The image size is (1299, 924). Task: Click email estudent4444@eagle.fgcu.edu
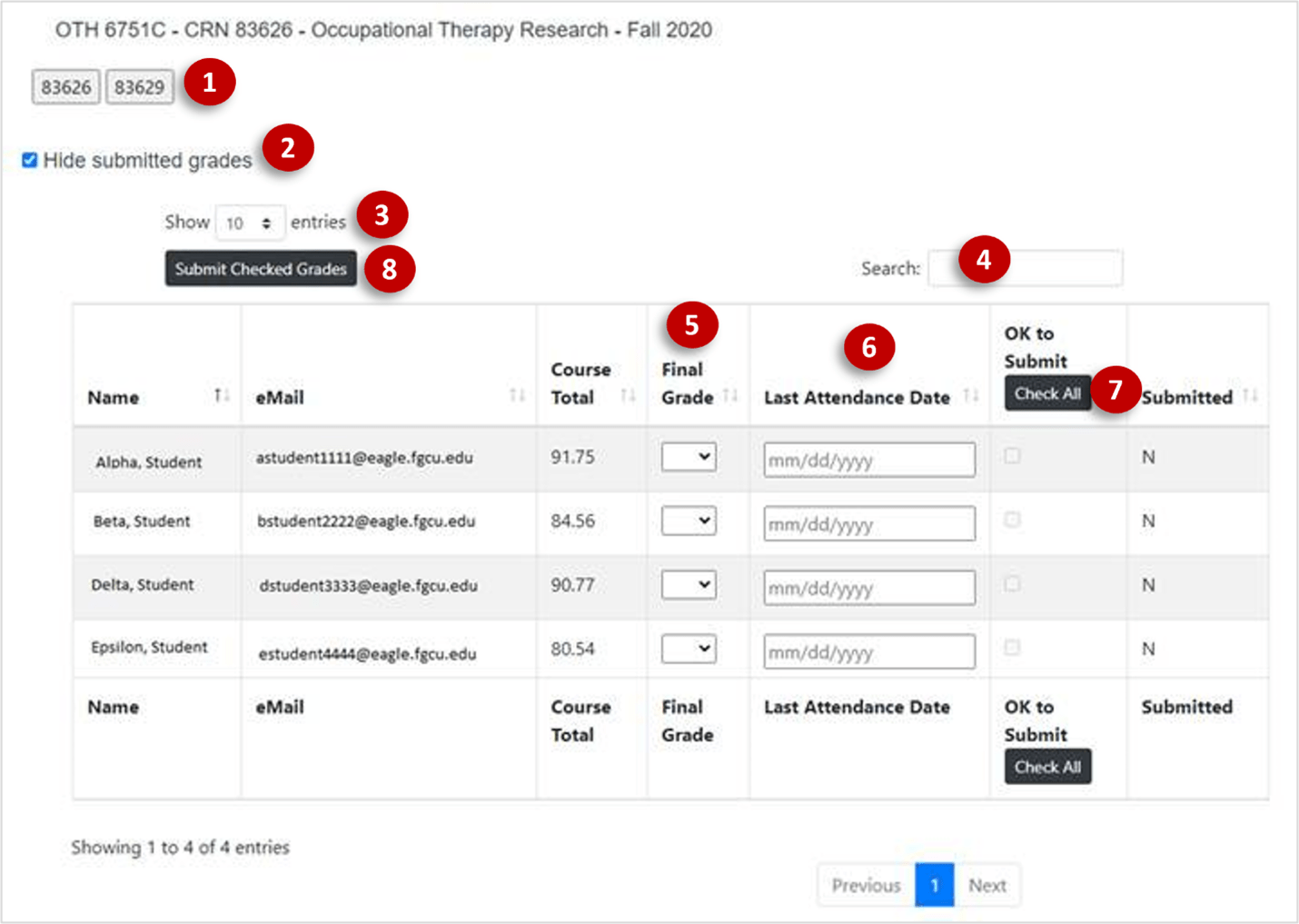click(367, 654)
